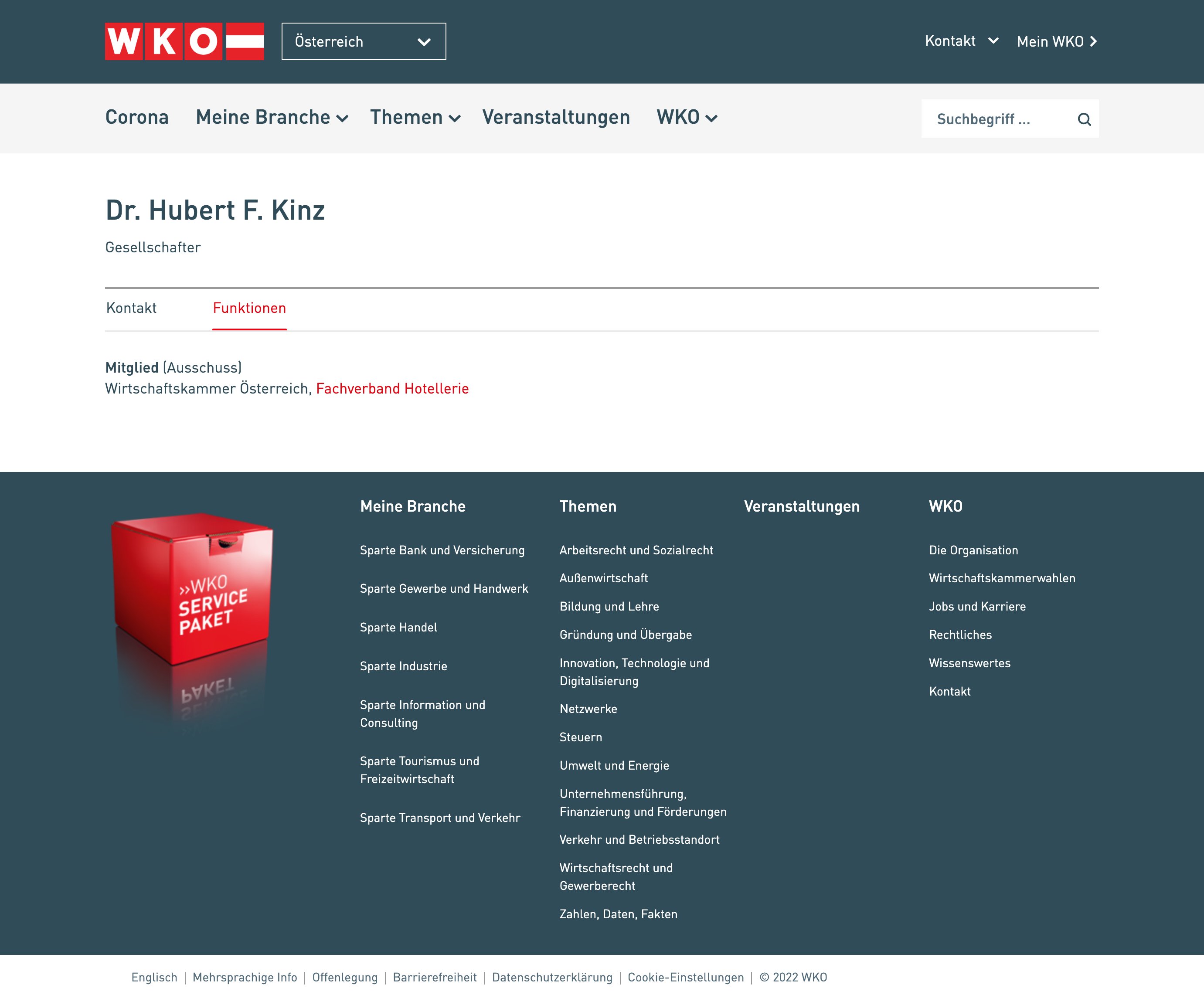Open Sparte Gewerbe und Handwerk

pyautogui.click(x=444, y=589)
